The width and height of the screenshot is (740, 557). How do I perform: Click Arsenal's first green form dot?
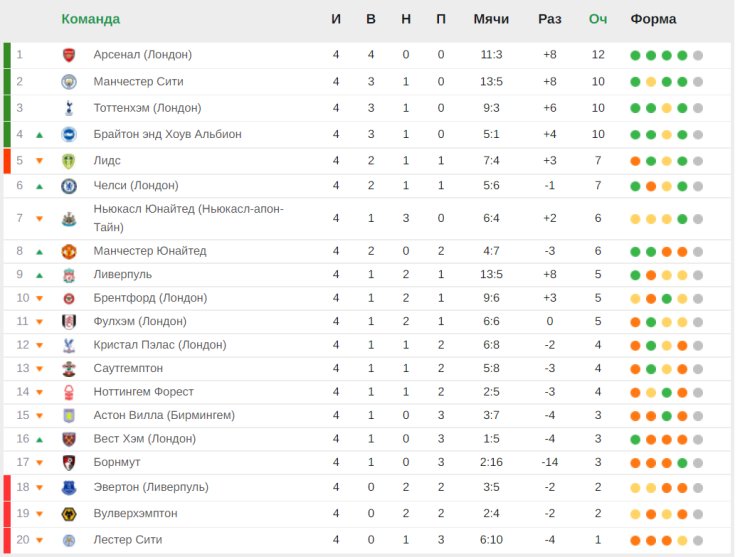[635, 56]
